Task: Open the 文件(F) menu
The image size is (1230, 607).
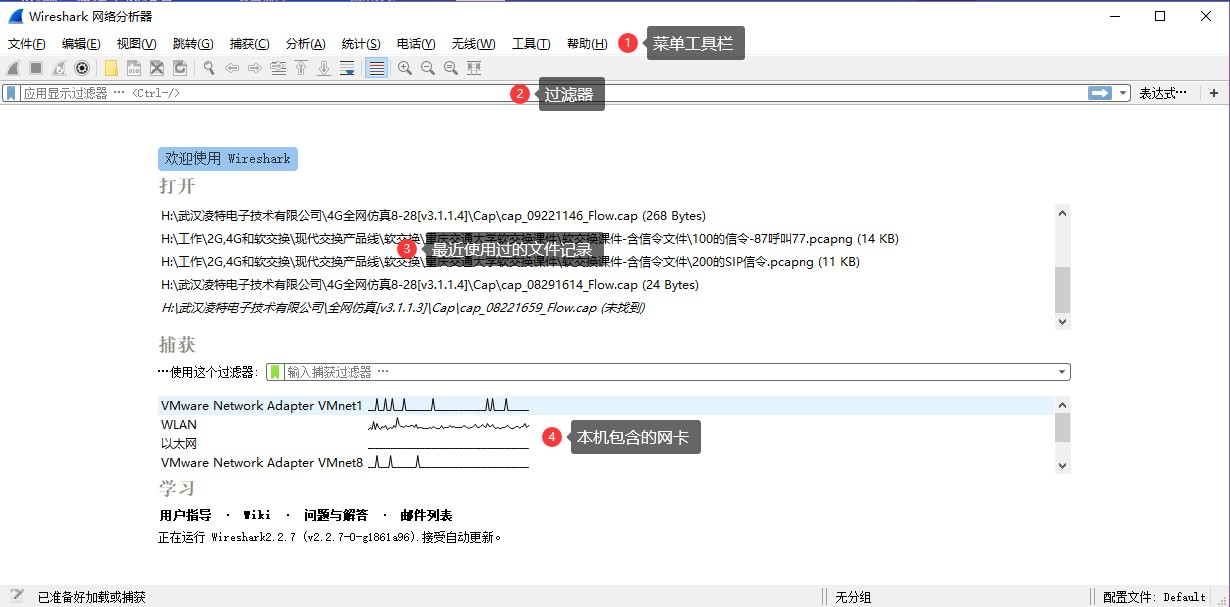Action: (x=27, y=44)
